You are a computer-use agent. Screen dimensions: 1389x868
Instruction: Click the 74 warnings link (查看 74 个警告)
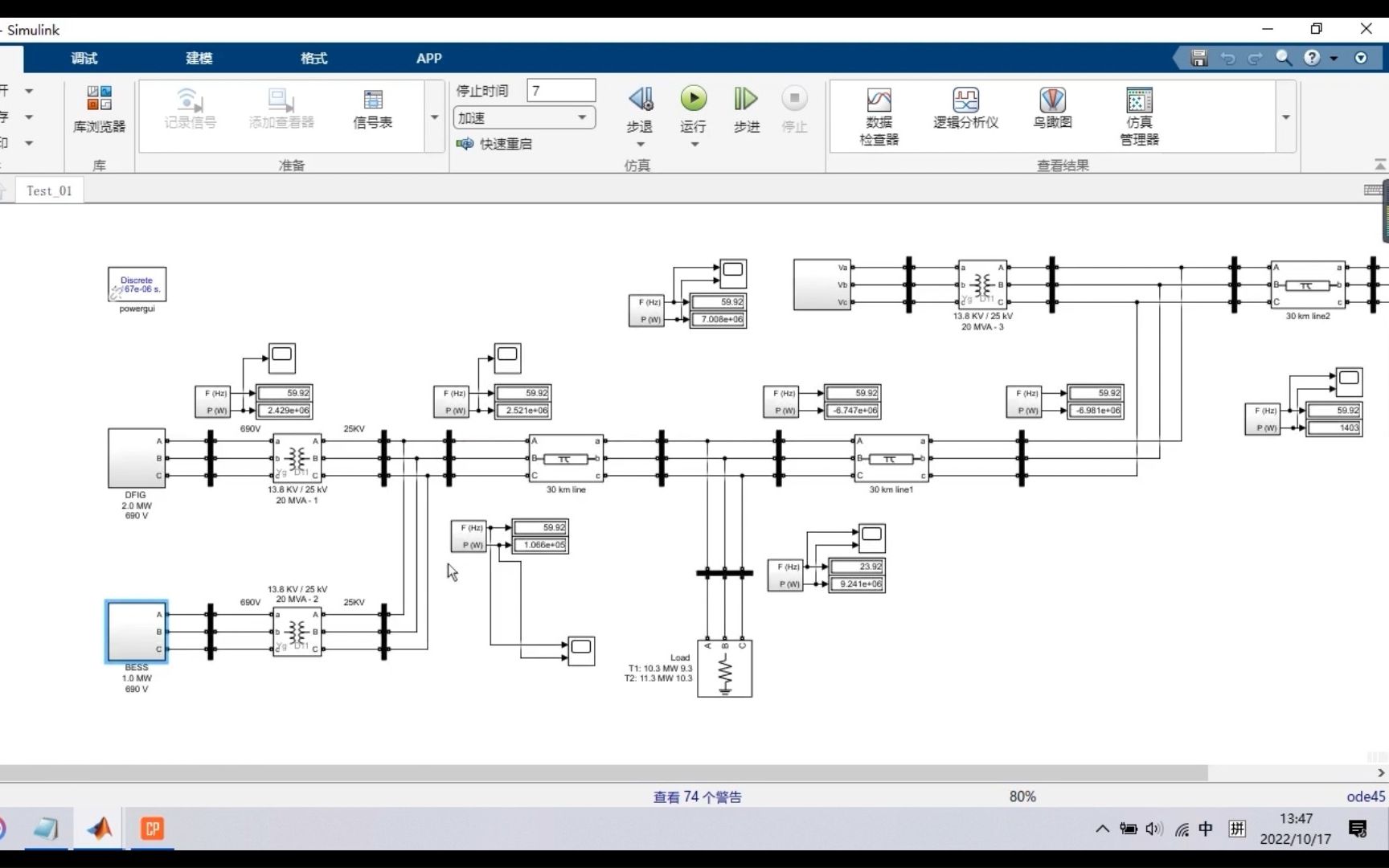click(x=697, y=796)
